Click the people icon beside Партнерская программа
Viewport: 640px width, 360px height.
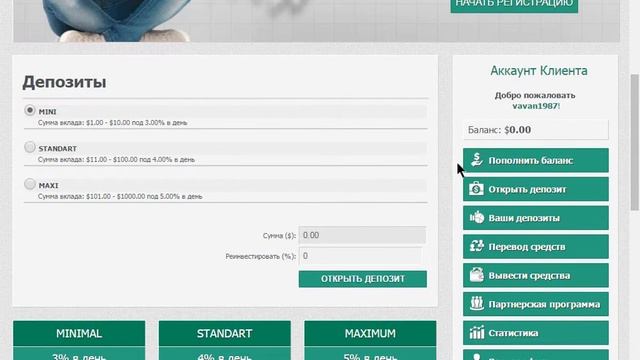[x=476, y=304]
